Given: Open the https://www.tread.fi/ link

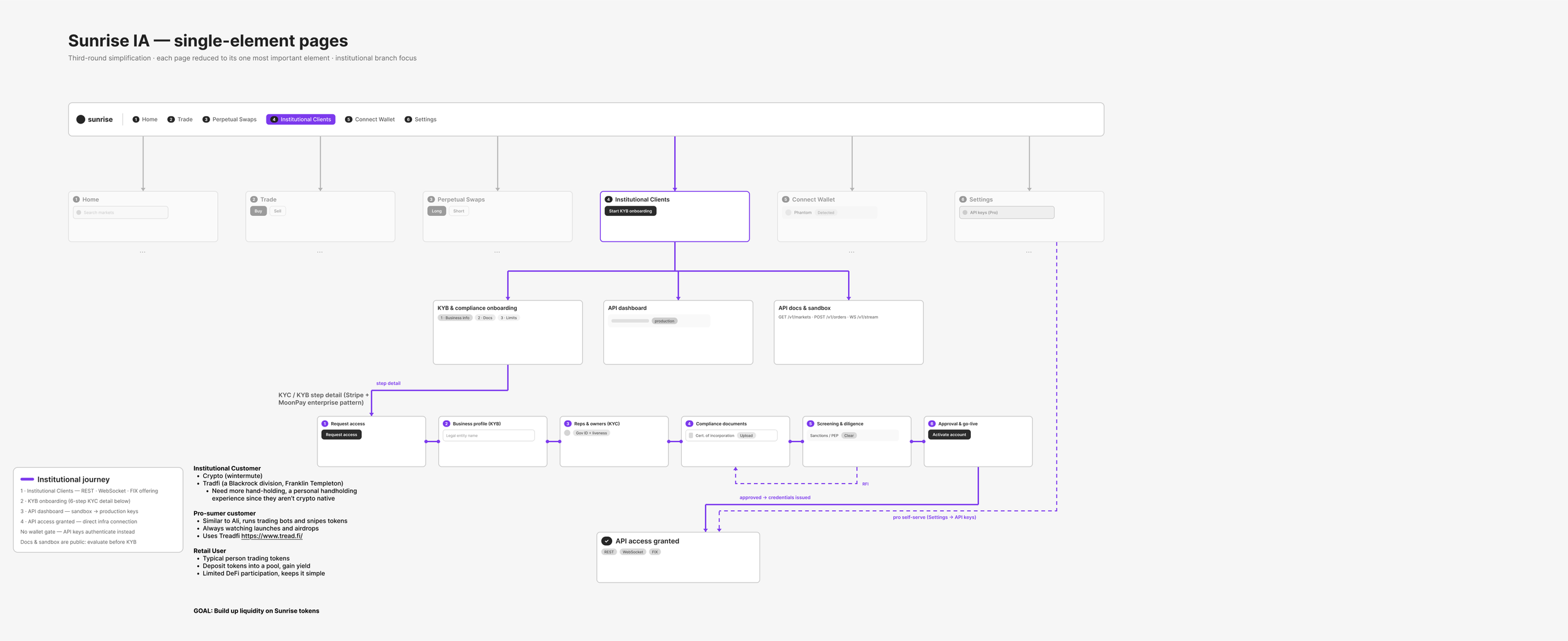Looking at the screenshot, I should [x=272, y=536].
